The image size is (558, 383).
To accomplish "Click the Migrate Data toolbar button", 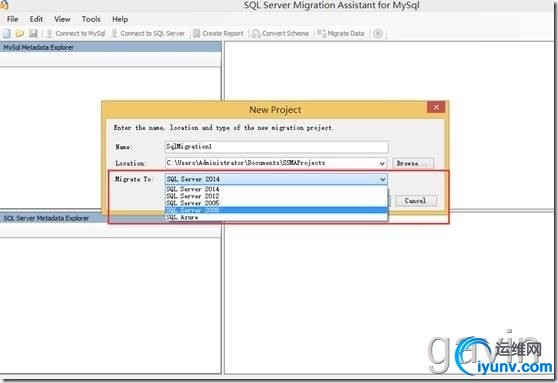I will pos(341,33).
